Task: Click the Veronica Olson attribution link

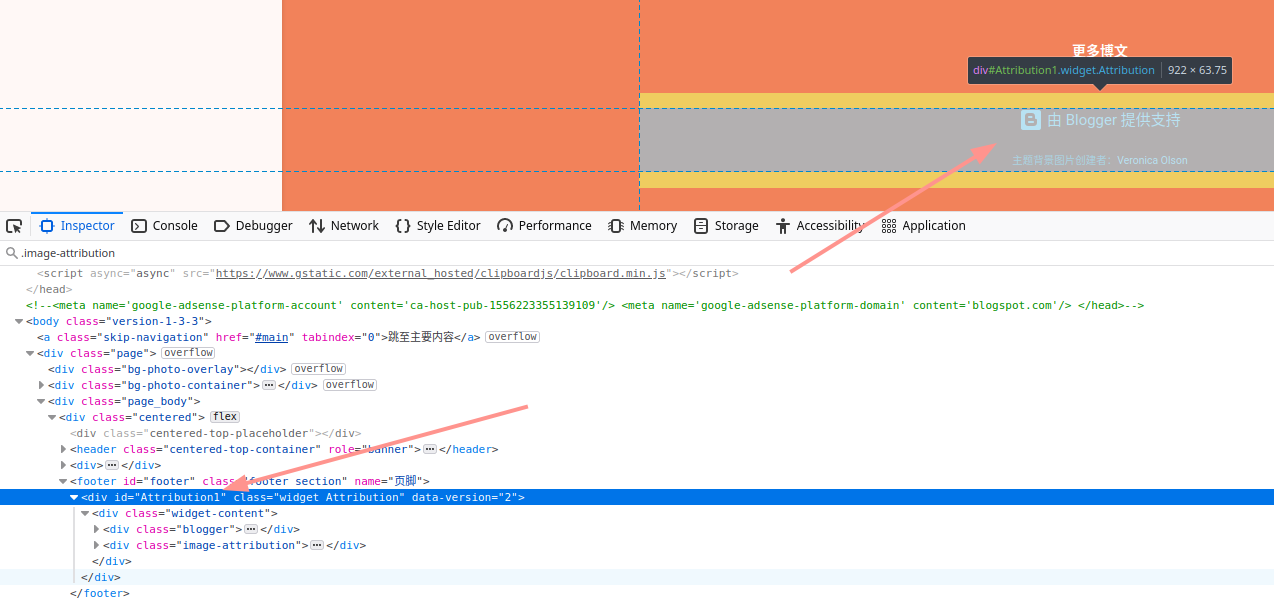Action: (1152, 160)
